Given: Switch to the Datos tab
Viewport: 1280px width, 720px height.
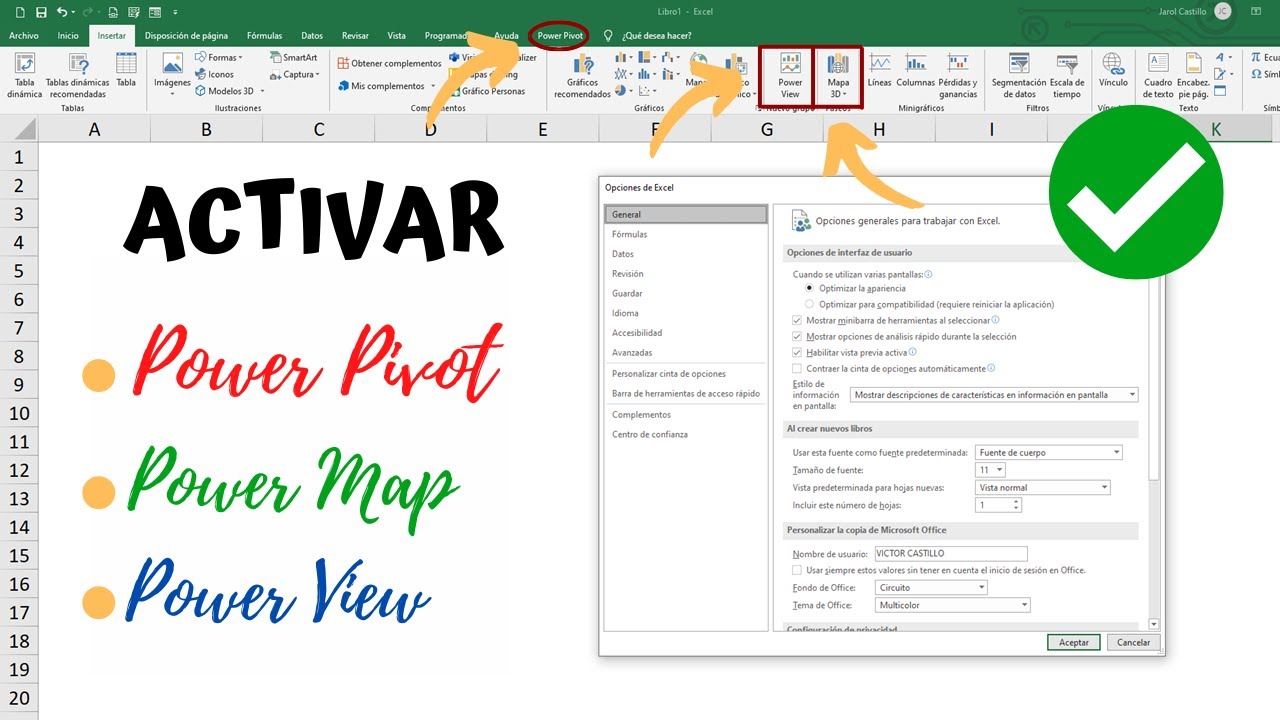Looking at the screenshot, I should [x=312, y=35].
